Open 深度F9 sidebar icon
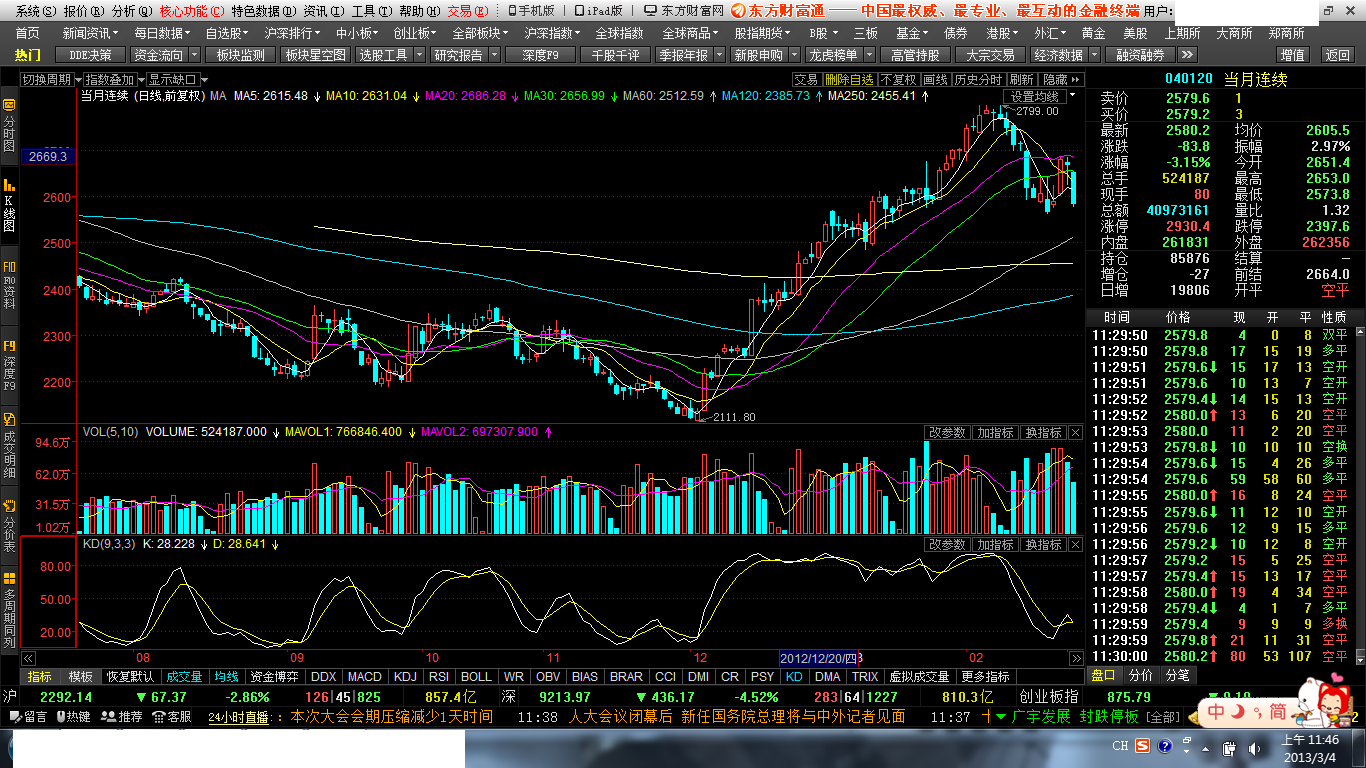1366x768 pixels. (9, 364)
